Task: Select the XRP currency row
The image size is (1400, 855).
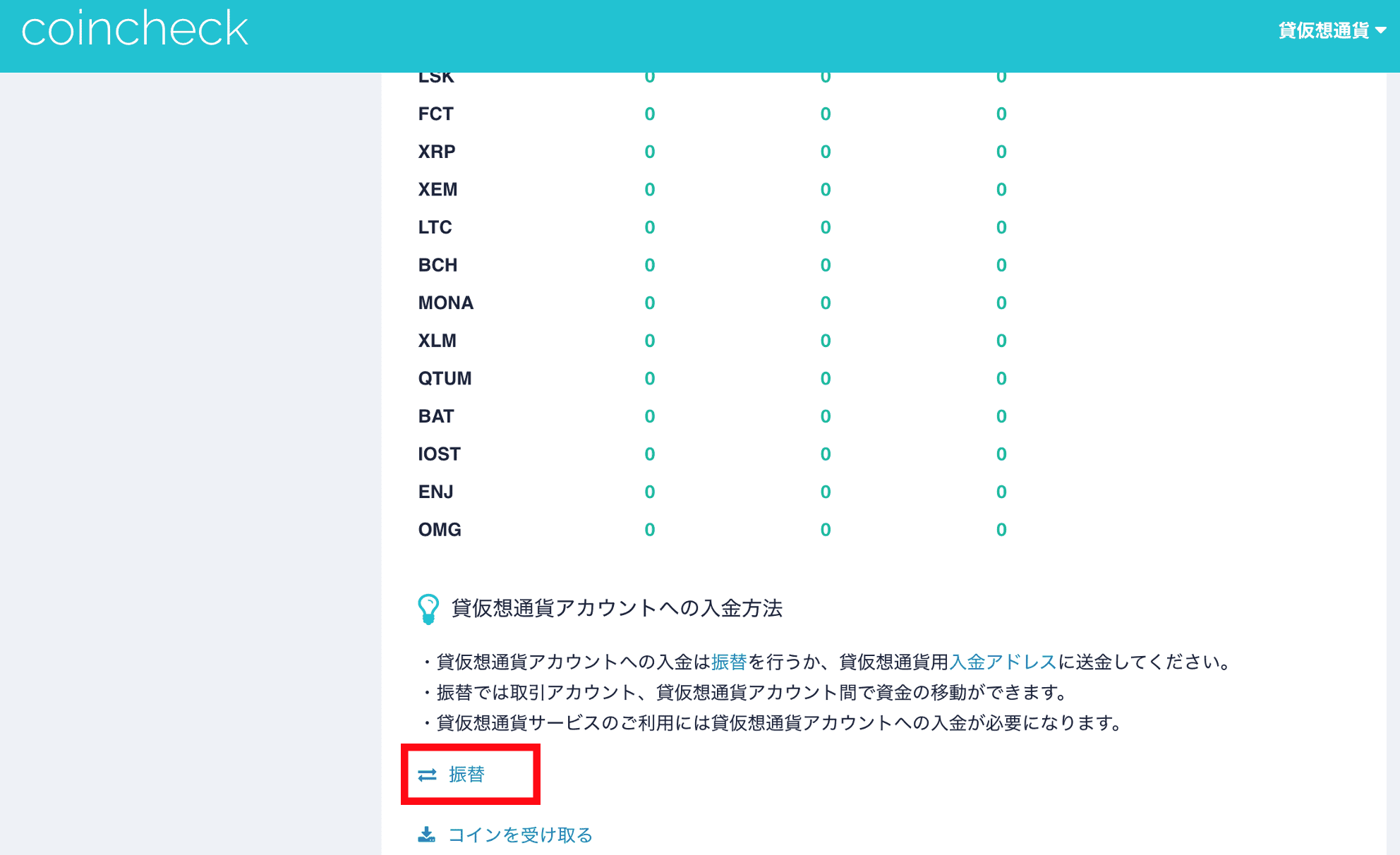Action: pos(437,151)
